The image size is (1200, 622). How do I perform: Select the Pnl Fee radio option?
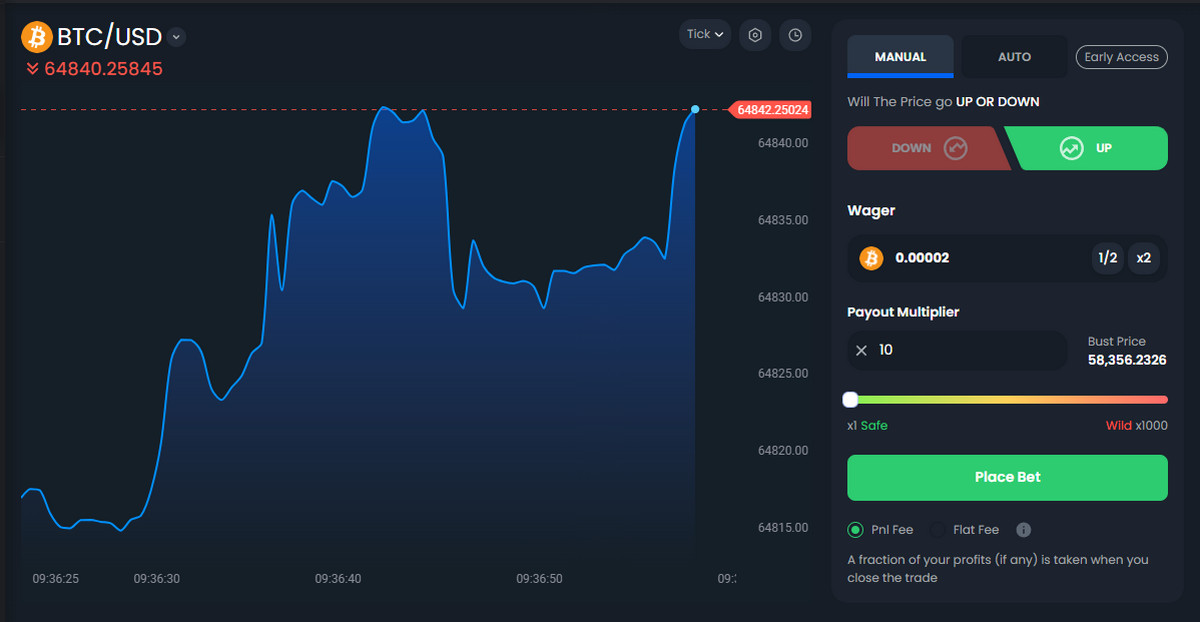point(855,530)
